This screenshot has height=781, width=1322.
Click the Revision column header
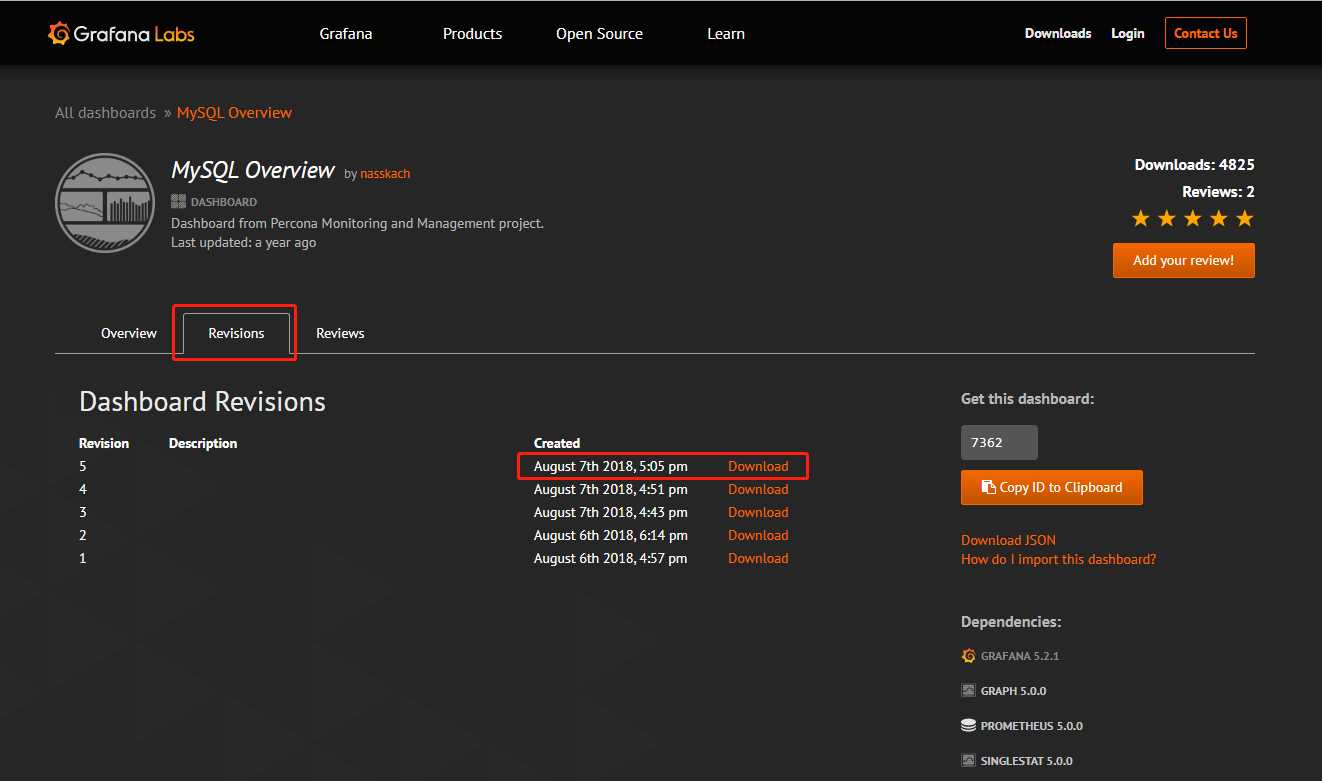(104, 443)
